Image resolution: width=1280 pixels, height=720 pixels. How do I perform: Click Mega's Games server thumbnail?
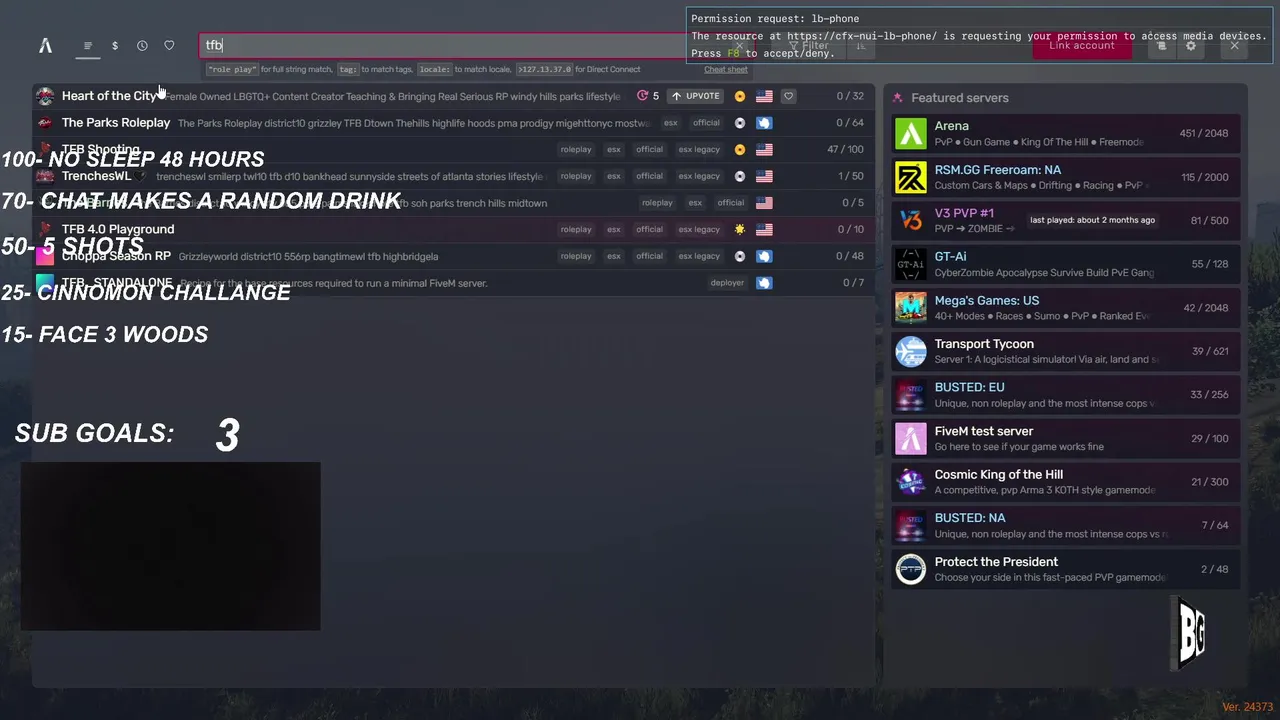pyautogui.click(x=911, y=308)
